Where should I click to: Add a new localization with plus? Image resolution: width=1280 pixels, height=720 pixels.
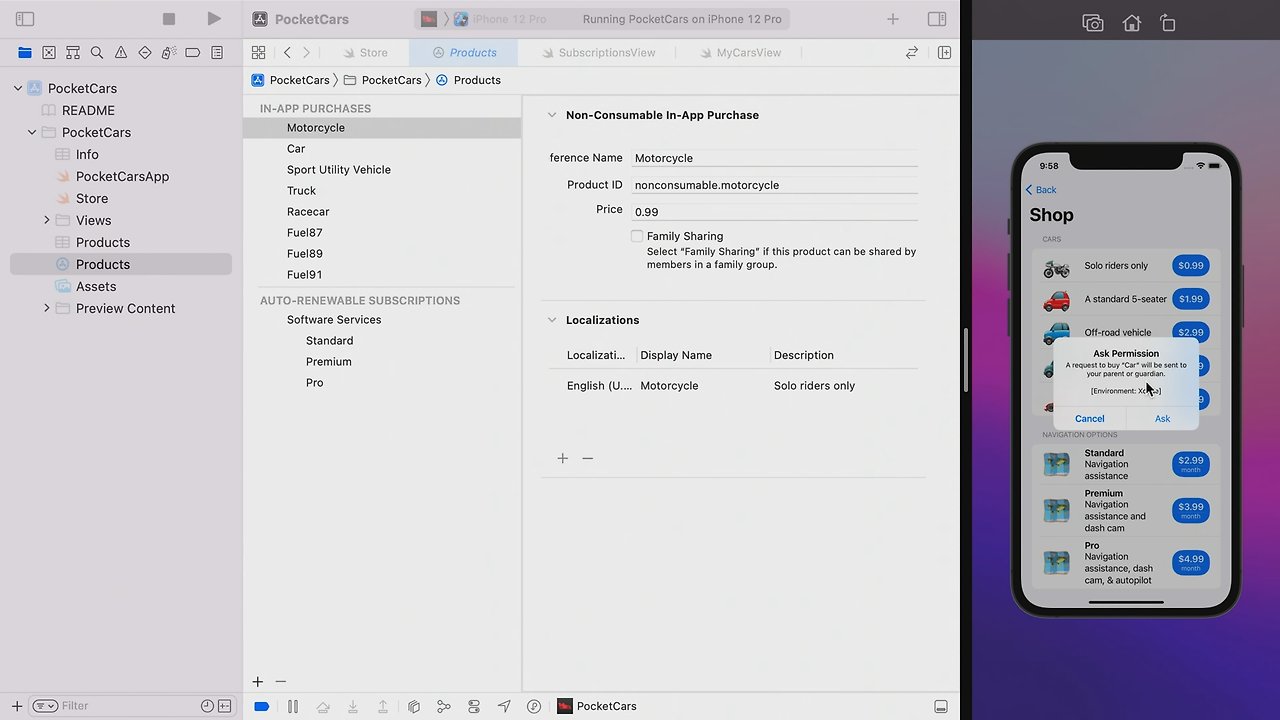563,458
